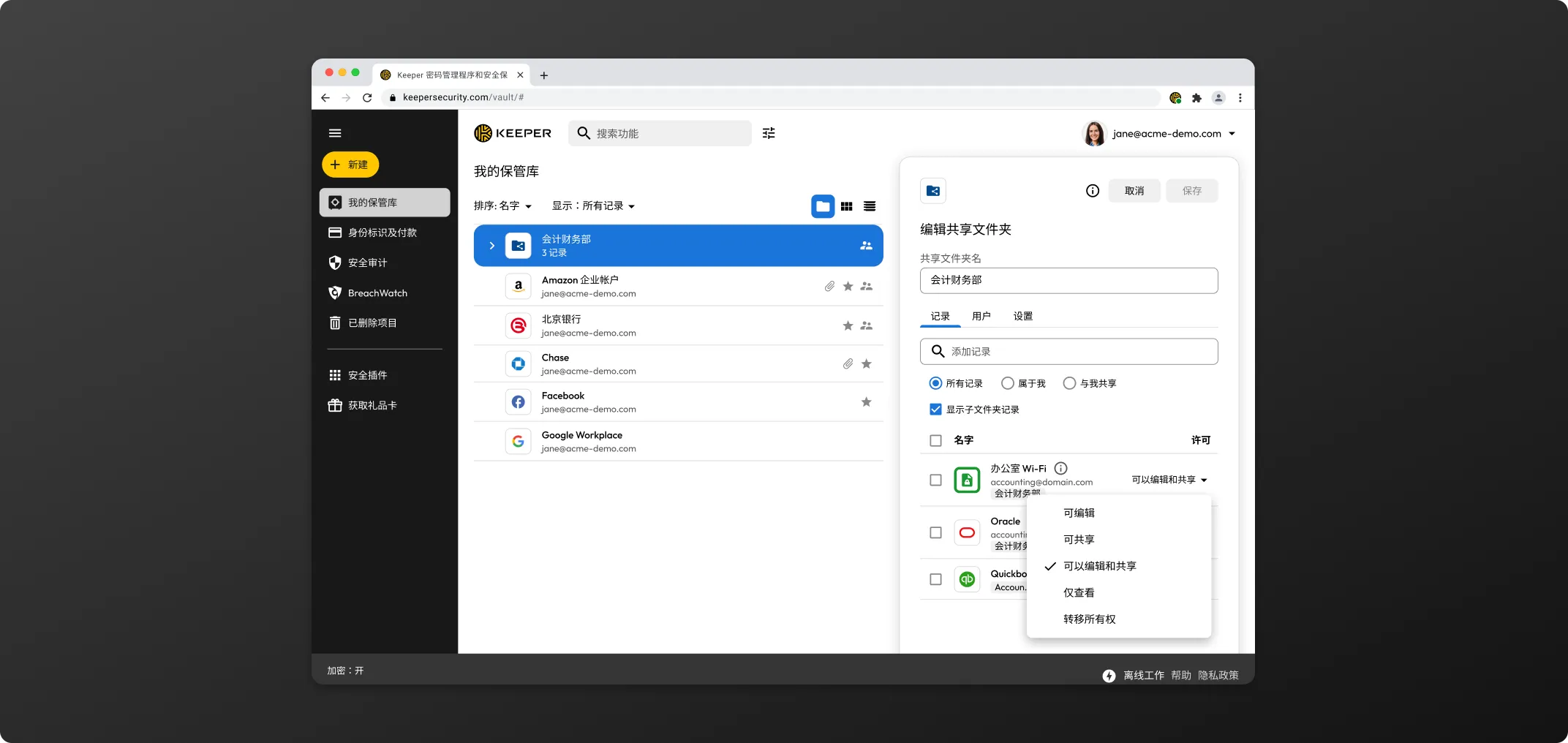Click info icon next to 办公室 Wi-Fi
This screenshot has width=1568, height=743.
(x=1061, y=468)
